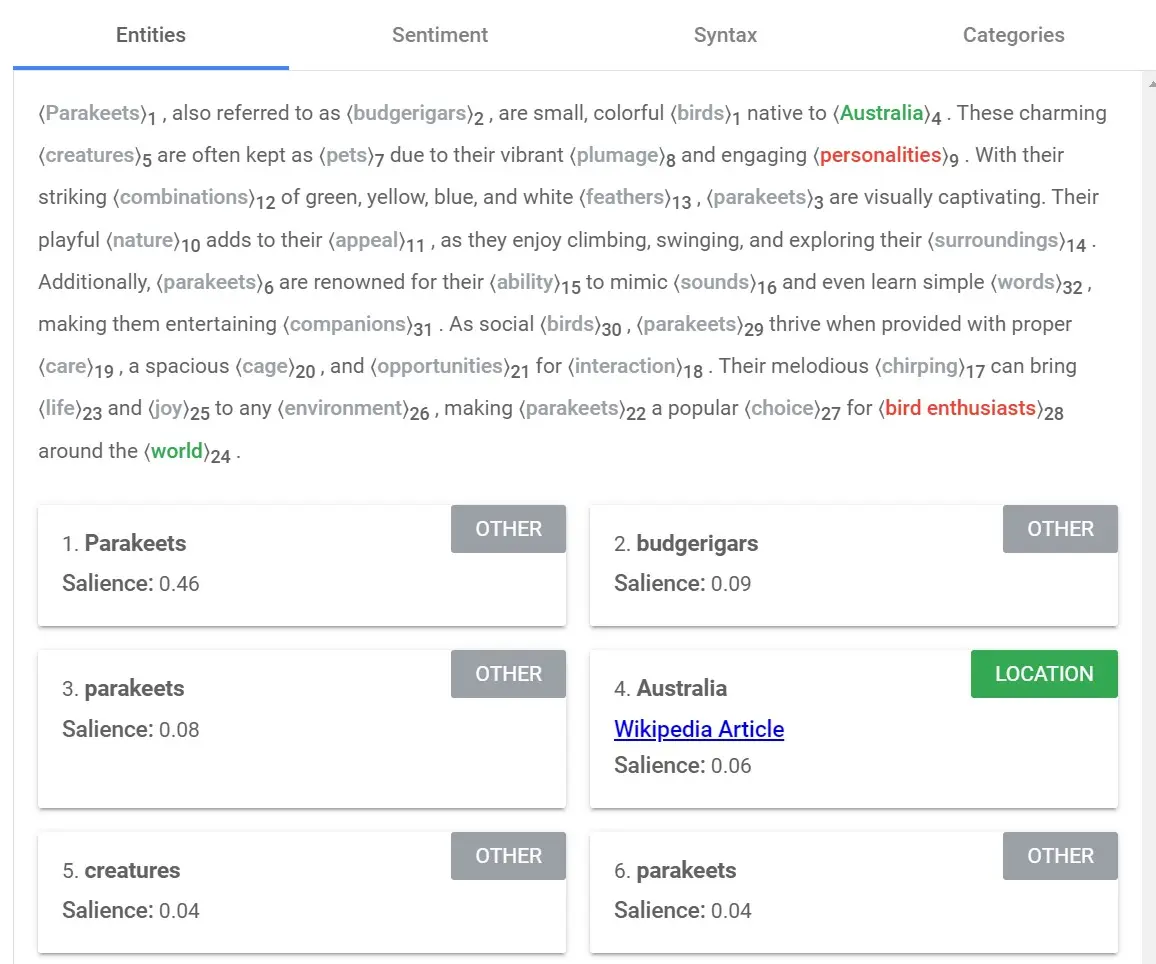This screenshot has width=1156, height=964.
Task: Click red bird enthusiasts entity in text
Action: [960, 408]
